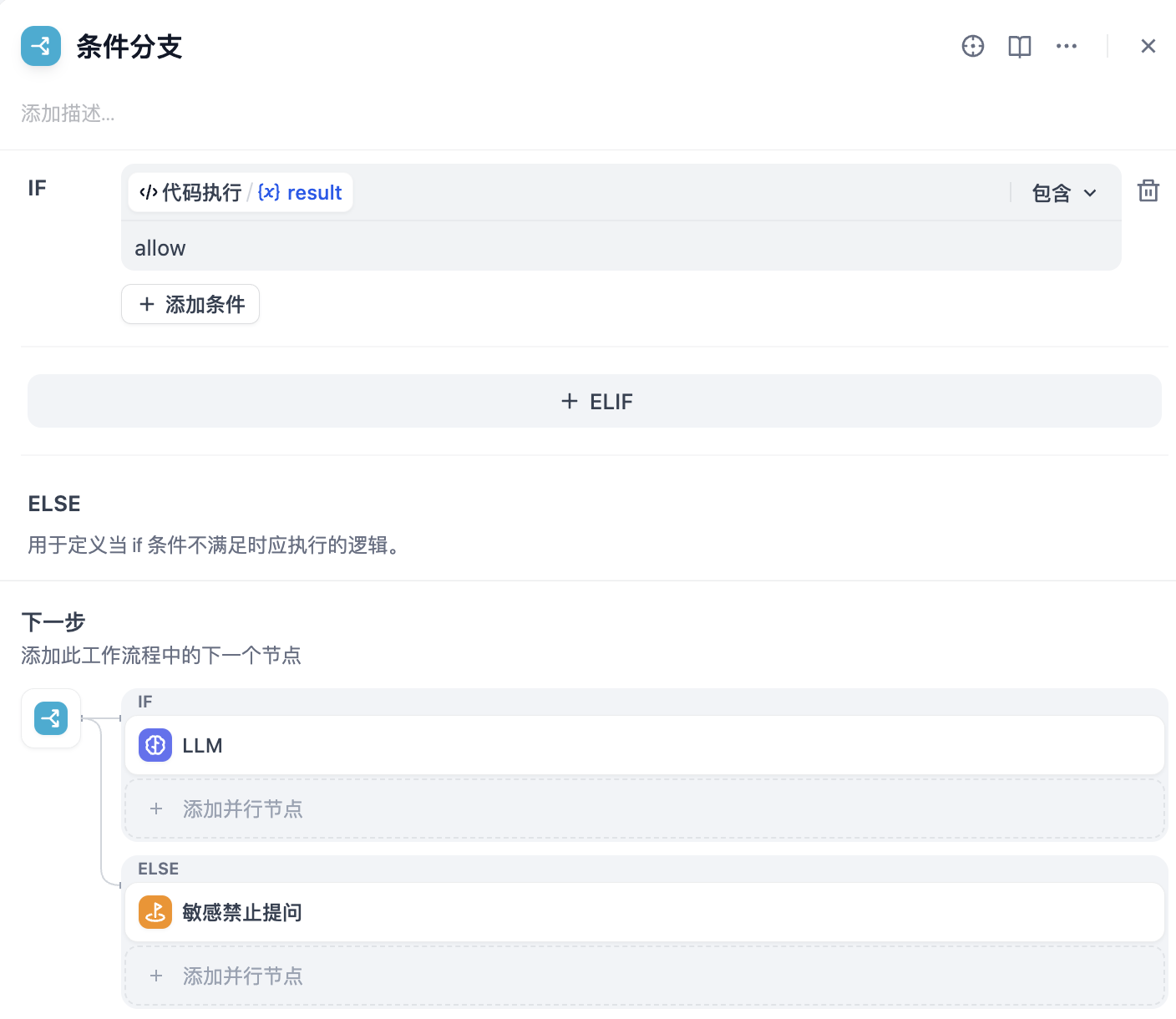Select the 代码执行 result variable selector
1176x1019 pixels.
tap(241, 193)
